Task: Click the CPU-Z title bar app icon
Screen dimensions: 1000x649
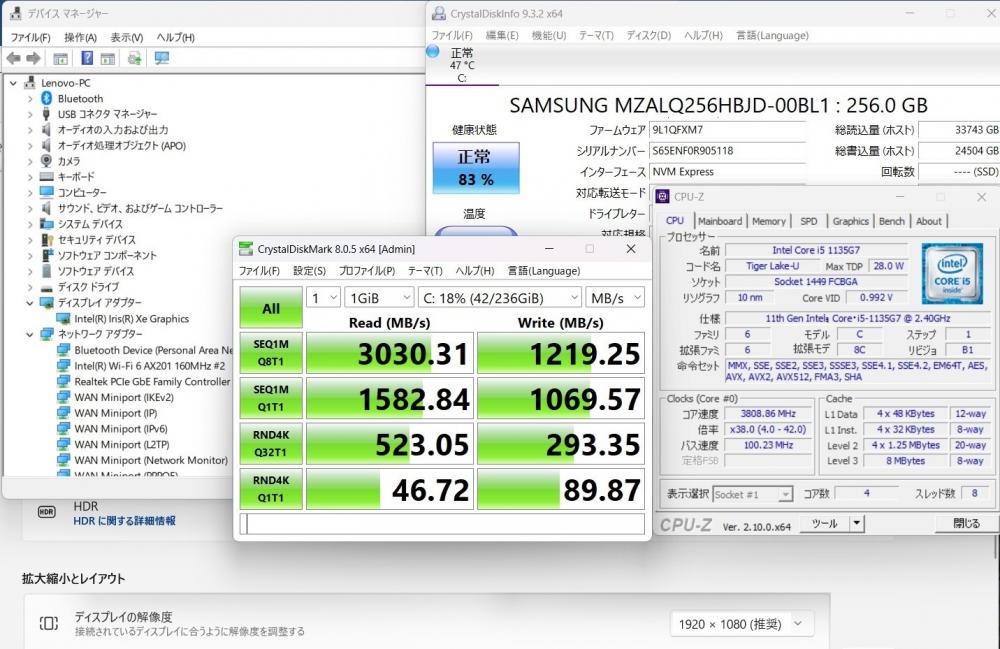Action: coord(663,196)
